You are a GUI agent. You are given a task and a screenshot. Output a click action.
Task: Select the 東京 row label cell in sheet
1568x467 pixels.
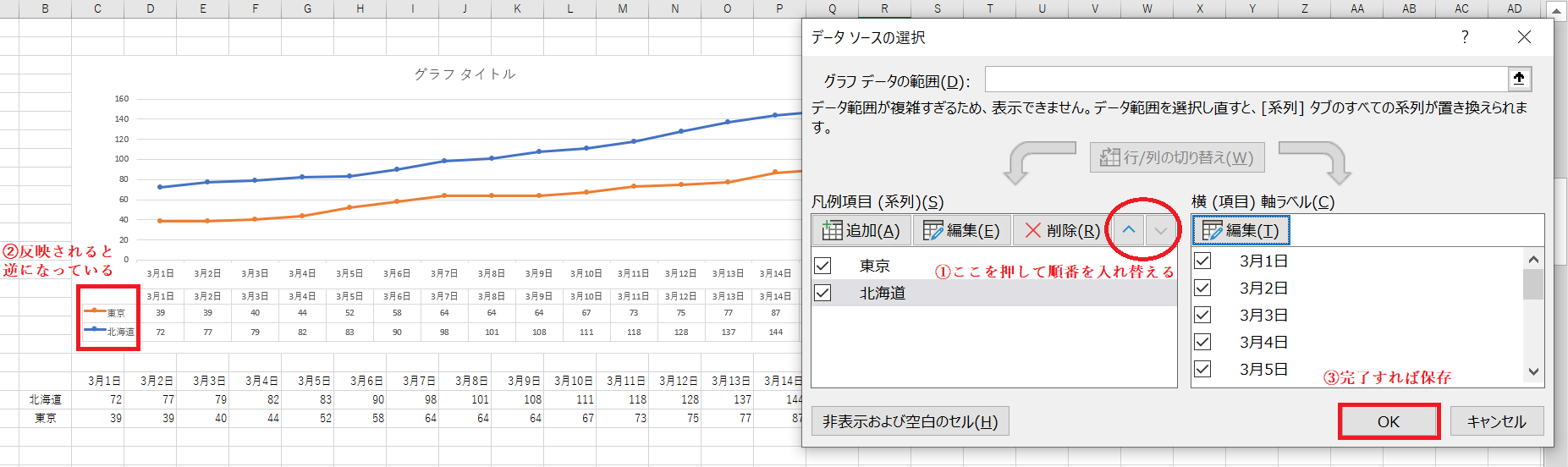pos(45,418)
